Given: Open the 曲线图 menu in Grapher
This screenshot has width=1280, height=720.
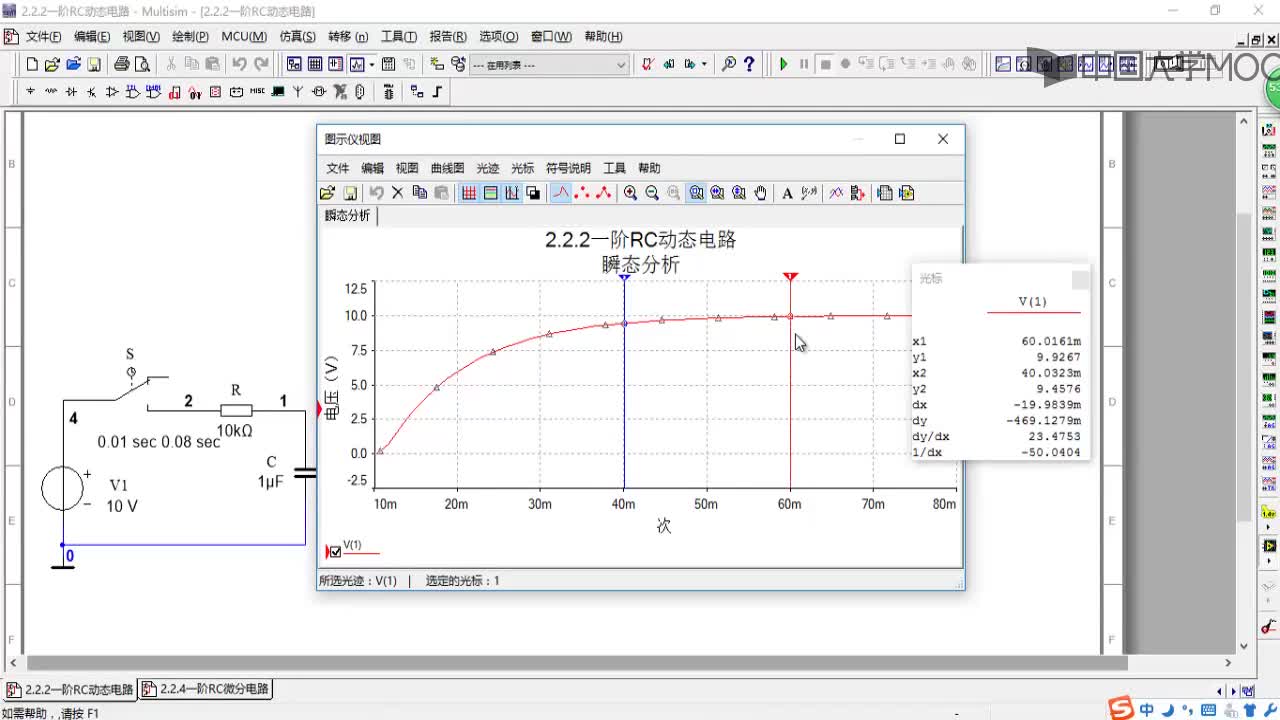Looking at the screenshot, I should pos(448,168).
